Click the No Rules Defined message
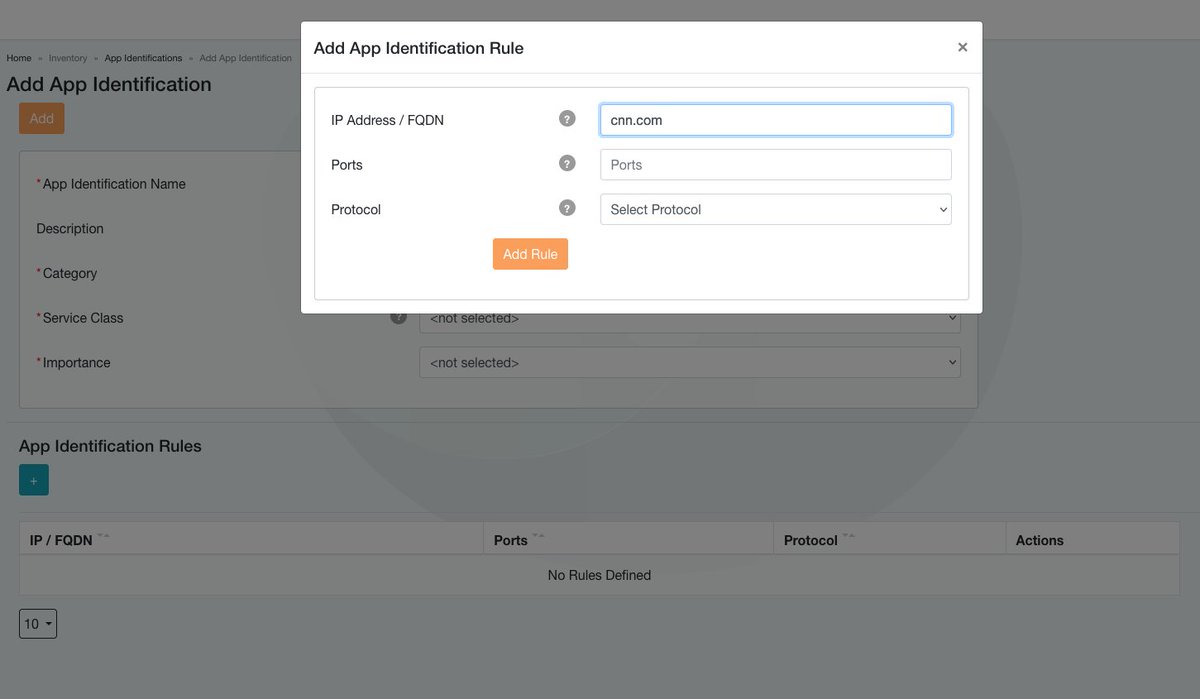The width and height of the screenshot is (1200, 699). [599, 575]
